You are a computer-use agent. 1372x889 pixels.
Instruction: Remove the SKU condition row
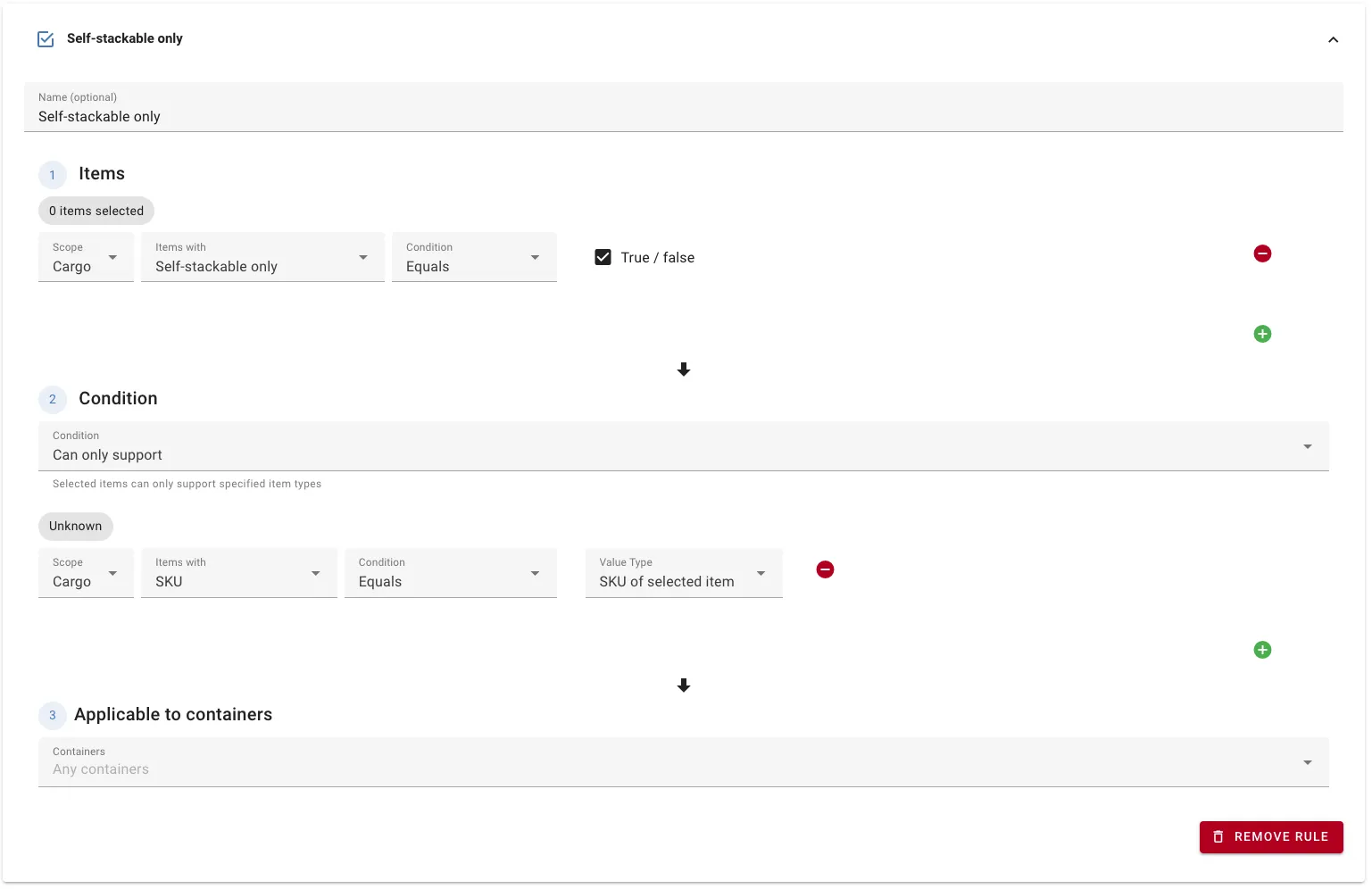[824, 569]
